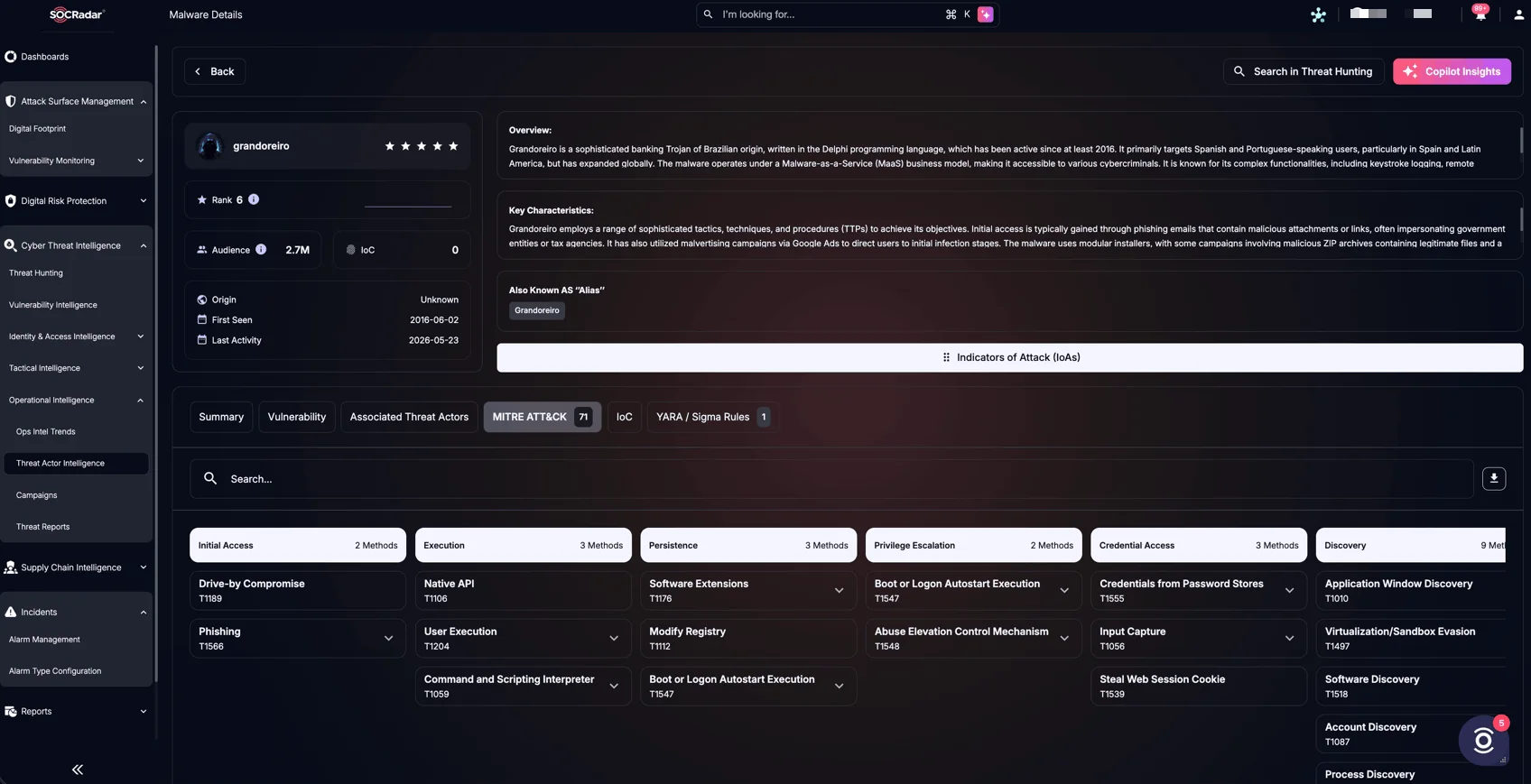The width and height of the screenshot is (1531, 784).
Task: Open Indicators of Attack (IoAs)
Action: 1009,357
